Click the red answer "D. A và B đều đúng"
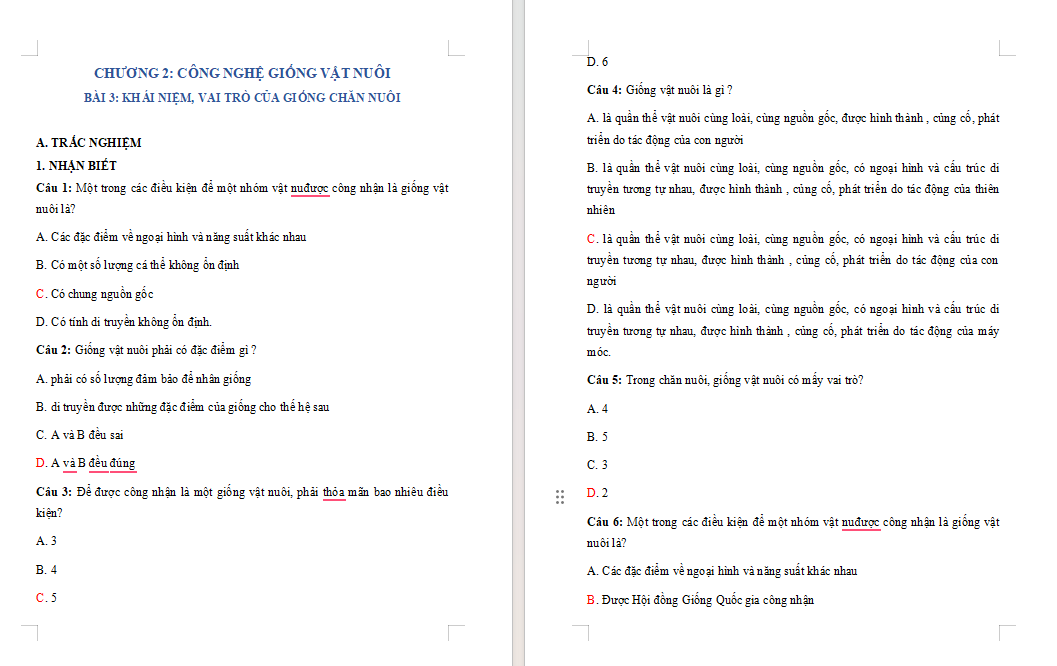Viewport: 1057px width, 666px height. [86, 463]
